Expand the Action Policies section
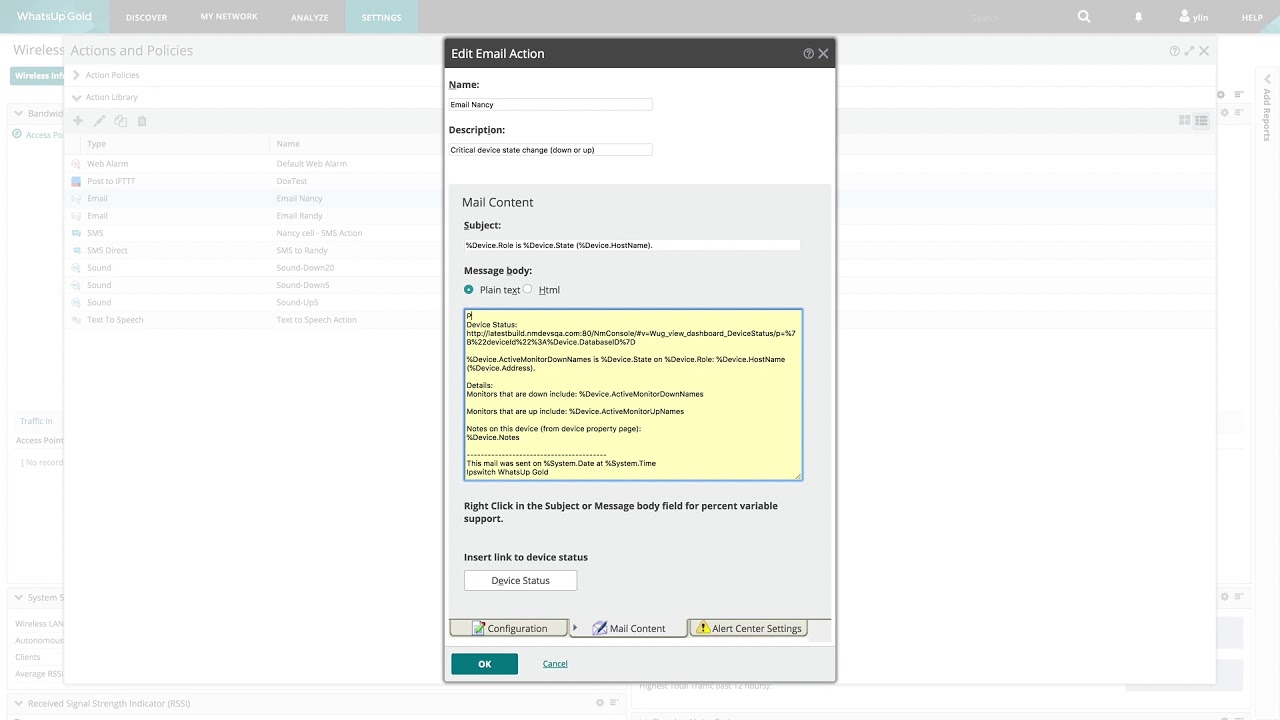The image size is (1280, 720). [x=75, y=75]
